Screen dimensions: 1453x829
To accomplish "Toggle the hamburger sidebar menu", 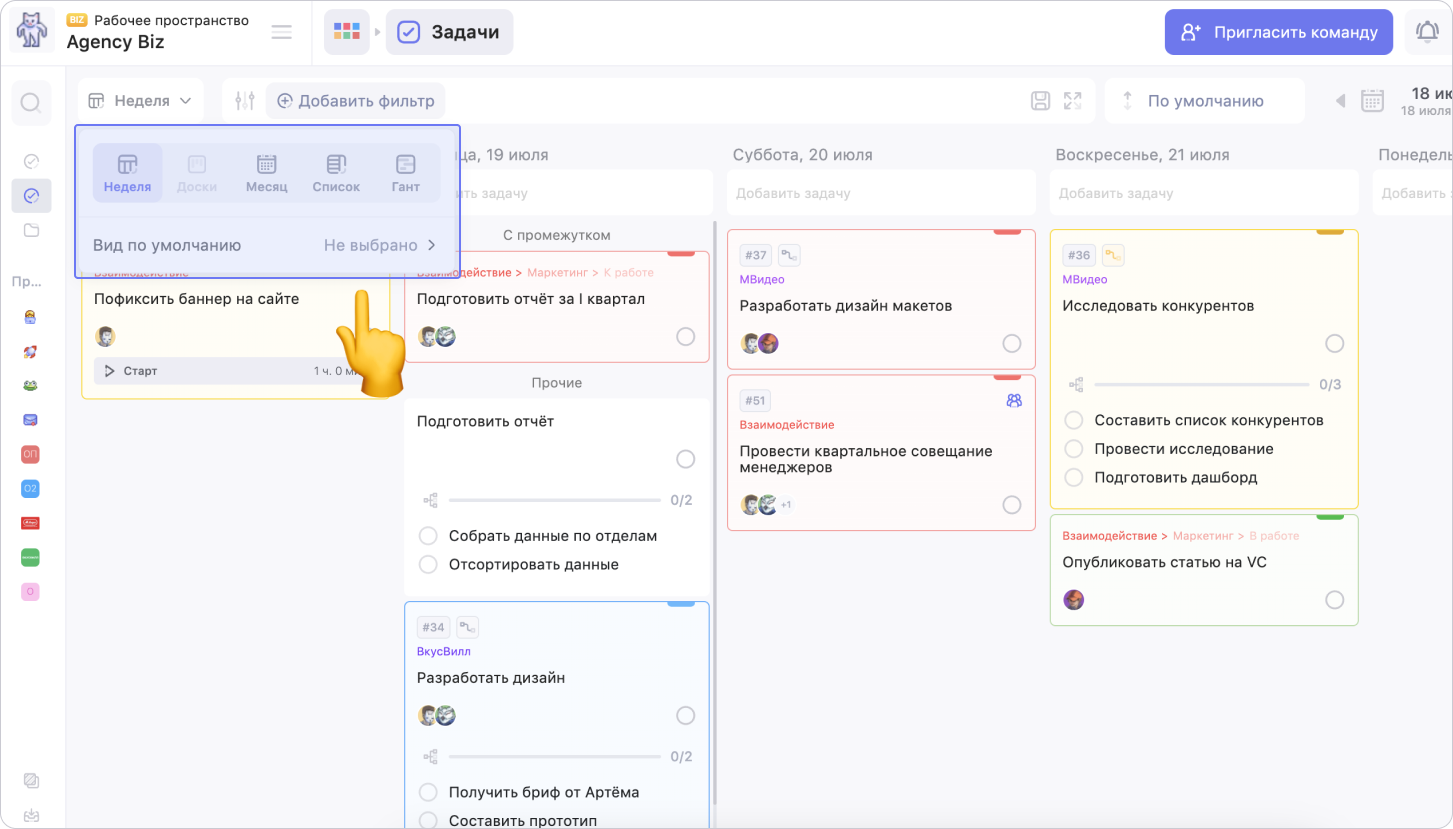I will pos(282,32).
